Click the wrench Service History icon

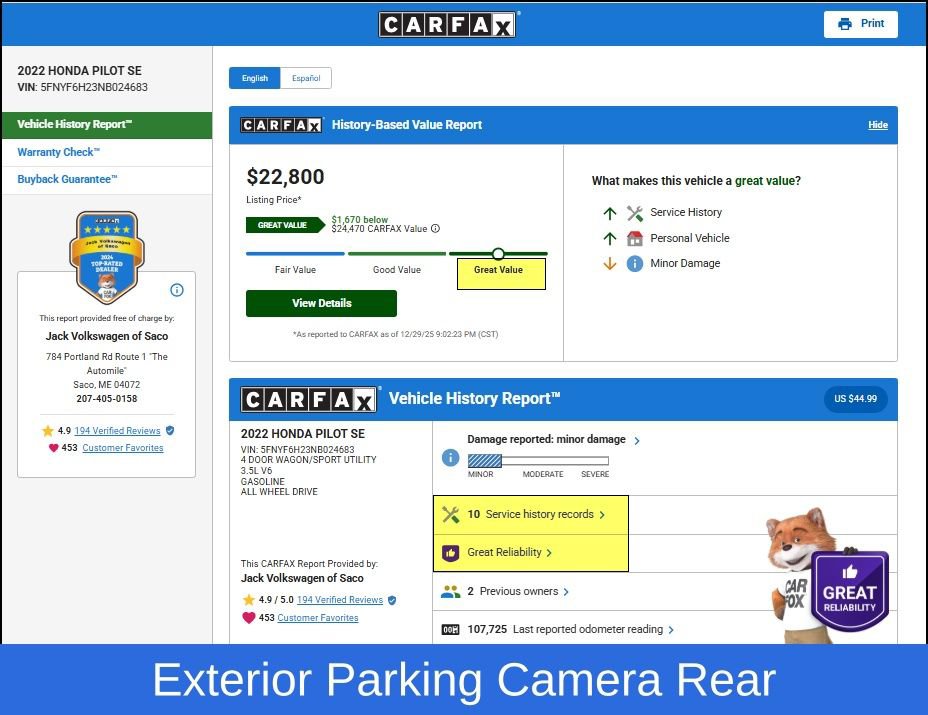pyautogui.click(x=634, y=213)
